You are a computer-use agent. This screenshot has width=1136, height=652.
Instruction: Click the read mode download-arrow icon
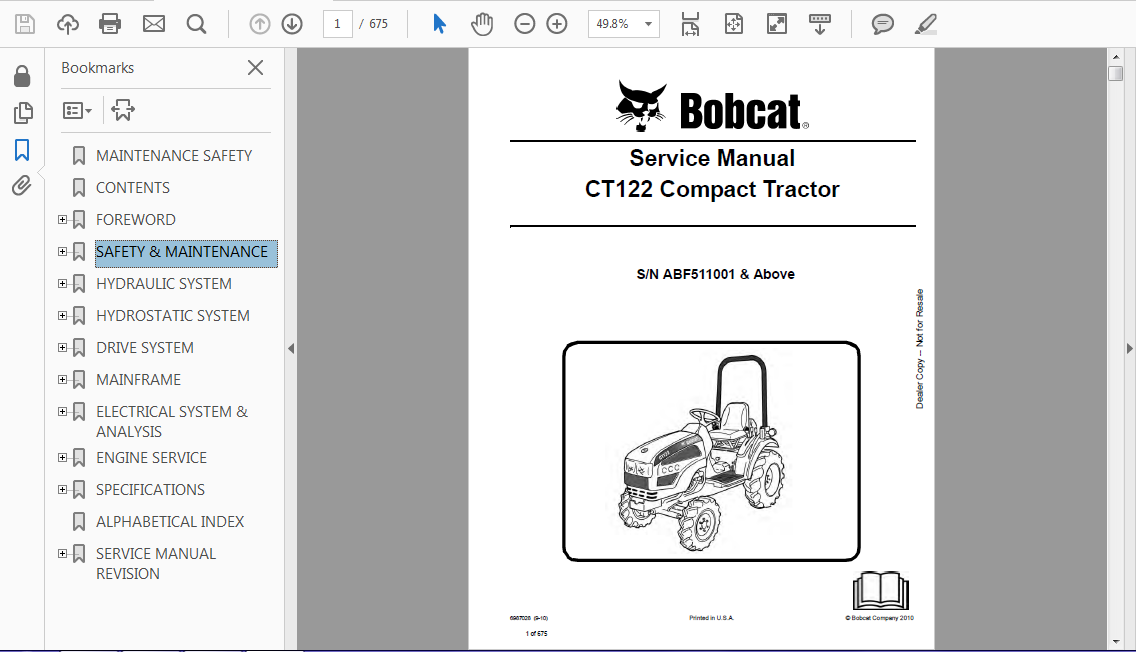(819, 24)
